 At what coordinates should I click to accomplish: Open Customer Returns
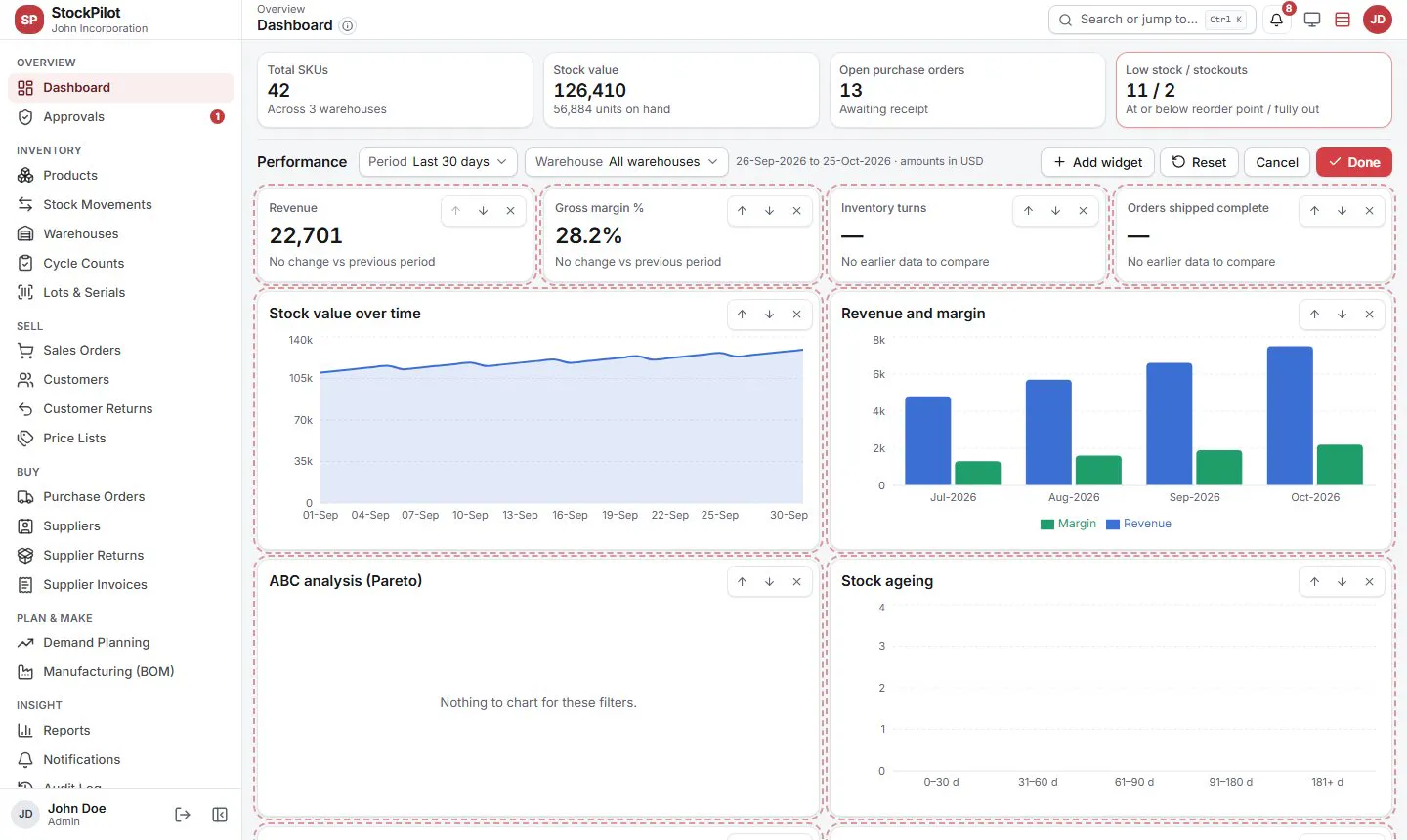(x=121, y=409)
